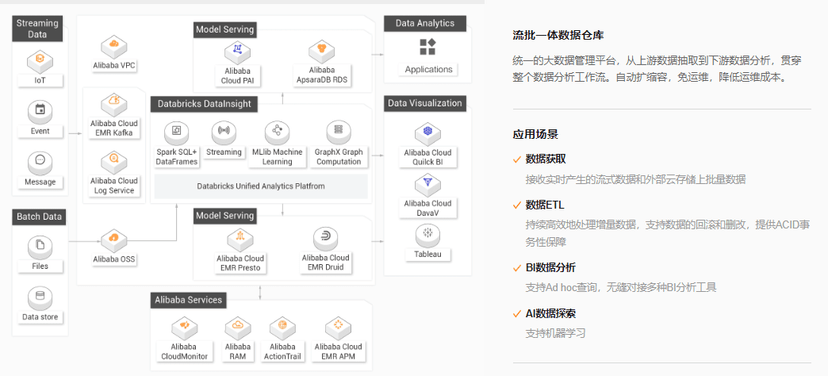The height and width of the screenshot is (376, 828).
Task: Click the Event calendar icon
Action: [x=40, y=111]
